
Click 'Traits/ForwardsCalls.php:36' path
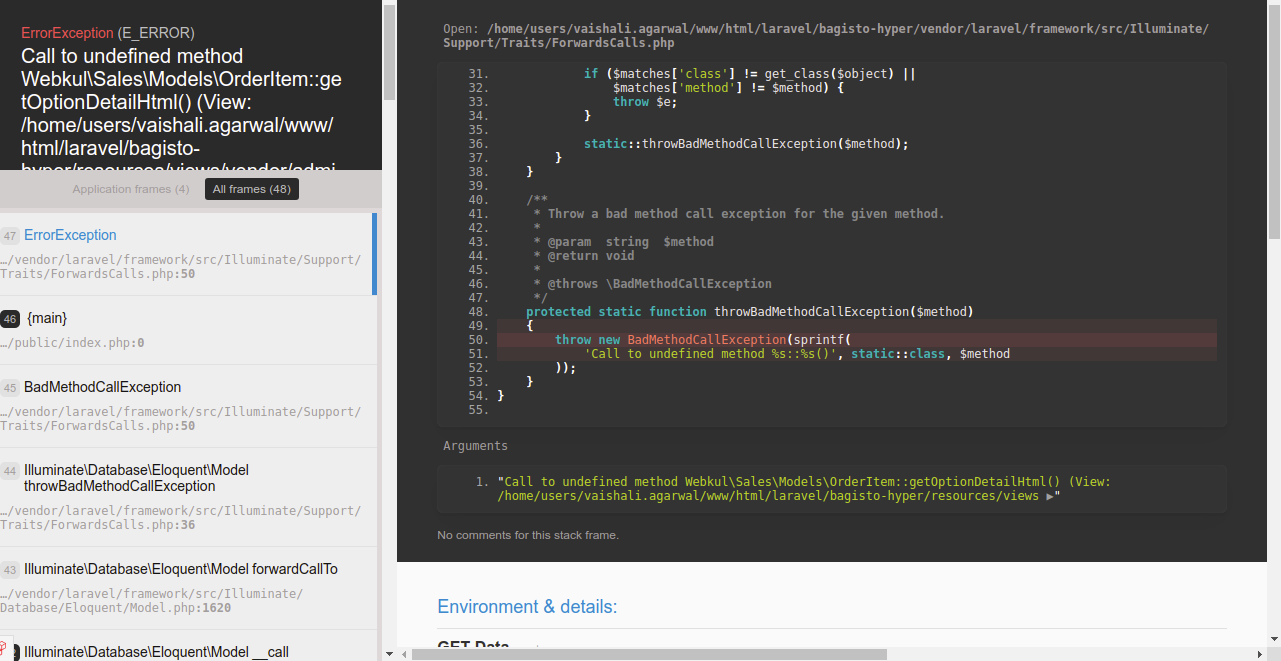point(97,525)
